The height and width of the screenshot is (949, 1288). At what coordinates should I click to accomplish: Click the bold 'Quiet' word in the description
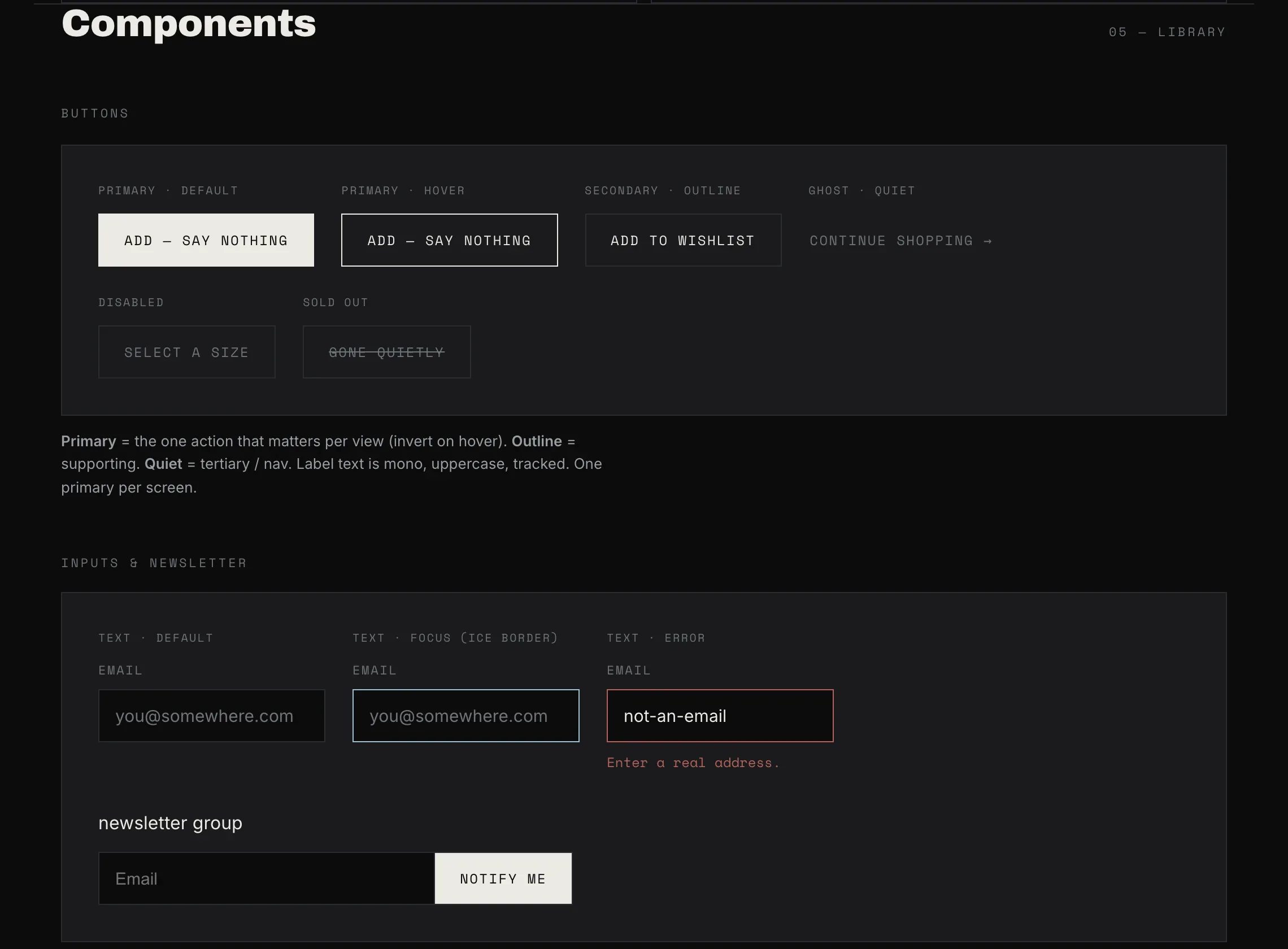point(163,464)
